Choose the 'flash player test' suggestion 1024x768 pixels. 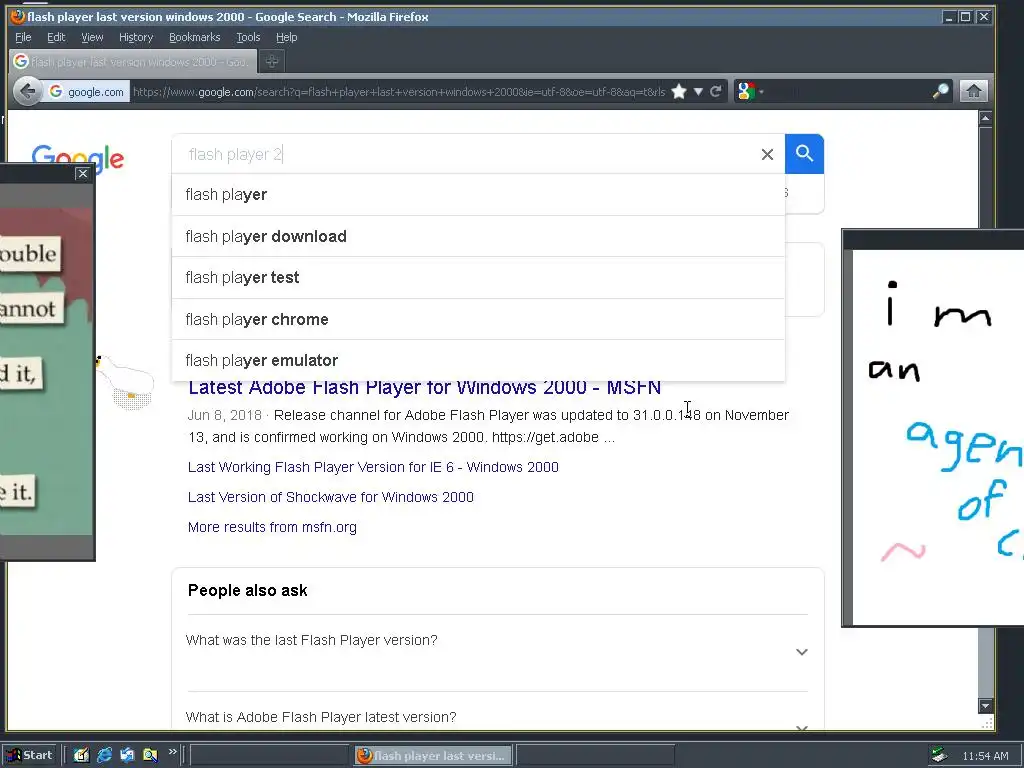[x=478, y=278]
